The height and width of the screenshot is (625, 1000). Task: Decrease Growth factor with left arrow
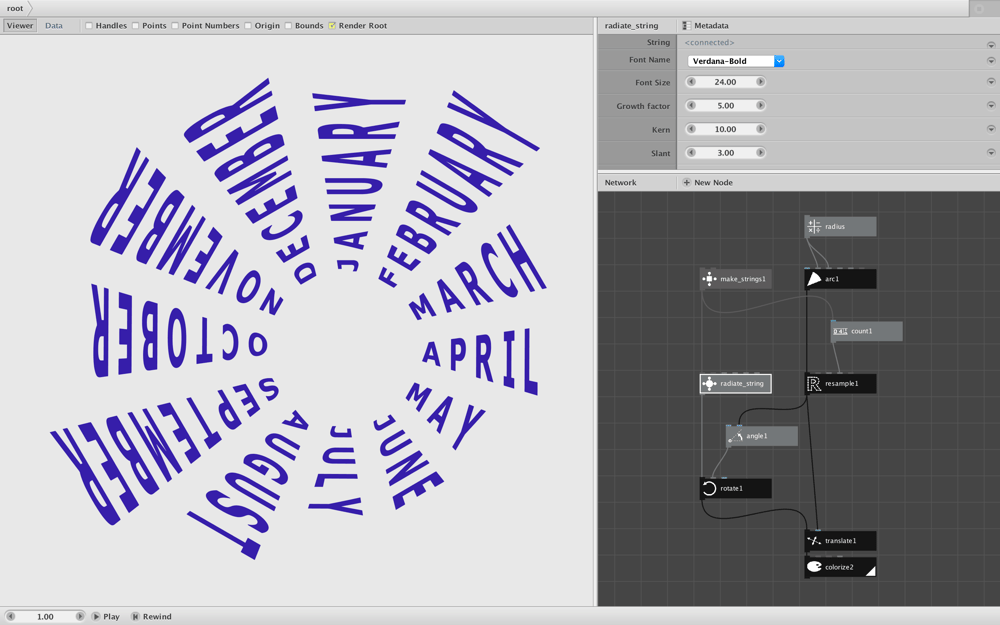pos(691,105)
